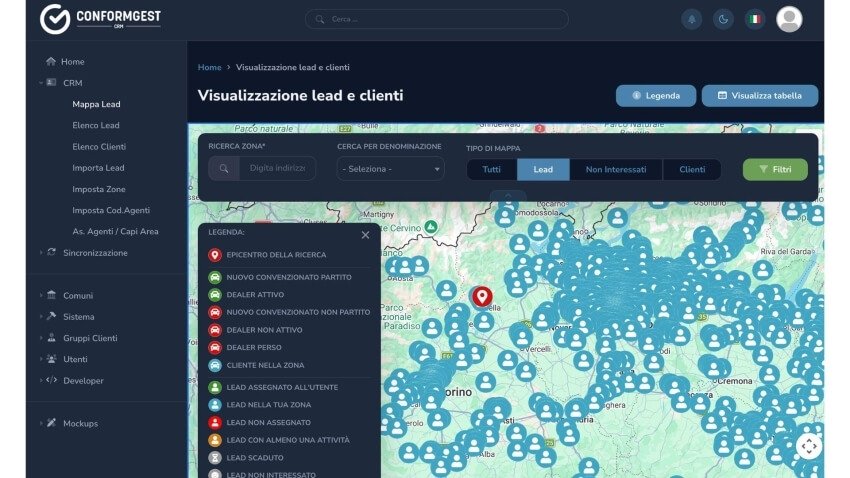The width and height of the screenshot is (850, 478).
Task: Close the Legenda panel
Action: click(x=365, y=235)
